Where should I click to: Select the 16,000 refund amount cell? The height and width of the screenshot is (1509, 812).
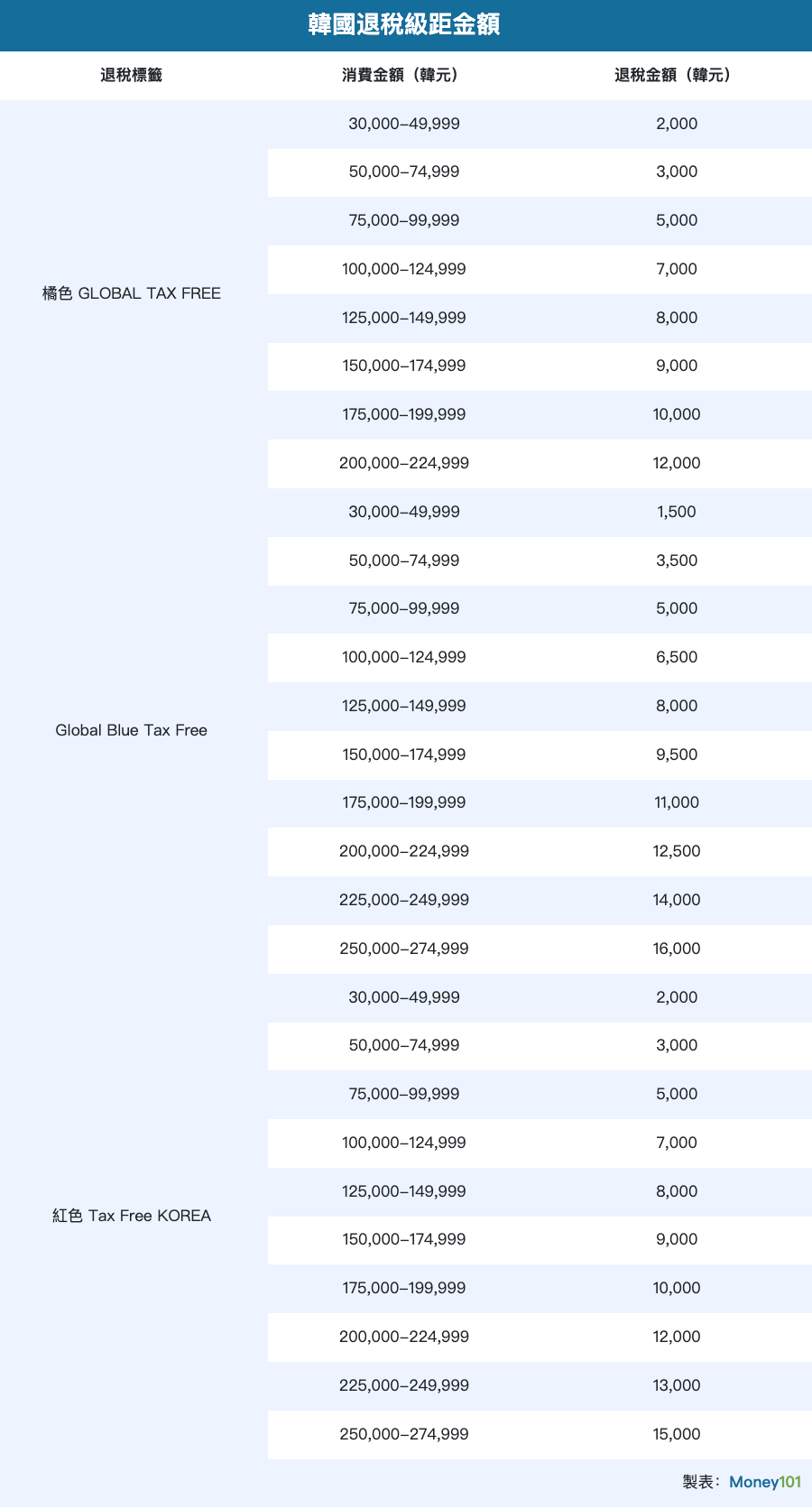pos(677,949)
